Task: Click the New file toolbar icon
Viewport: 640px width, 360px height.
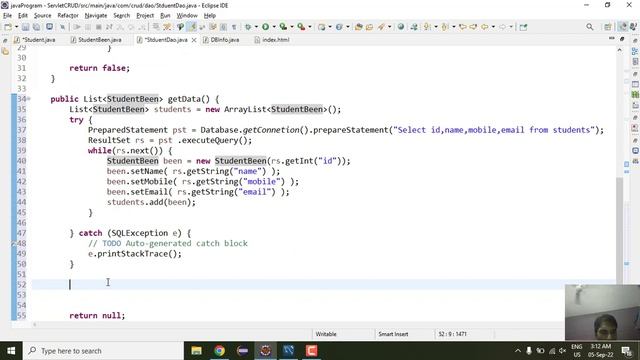Action: [x=8, y=27]
